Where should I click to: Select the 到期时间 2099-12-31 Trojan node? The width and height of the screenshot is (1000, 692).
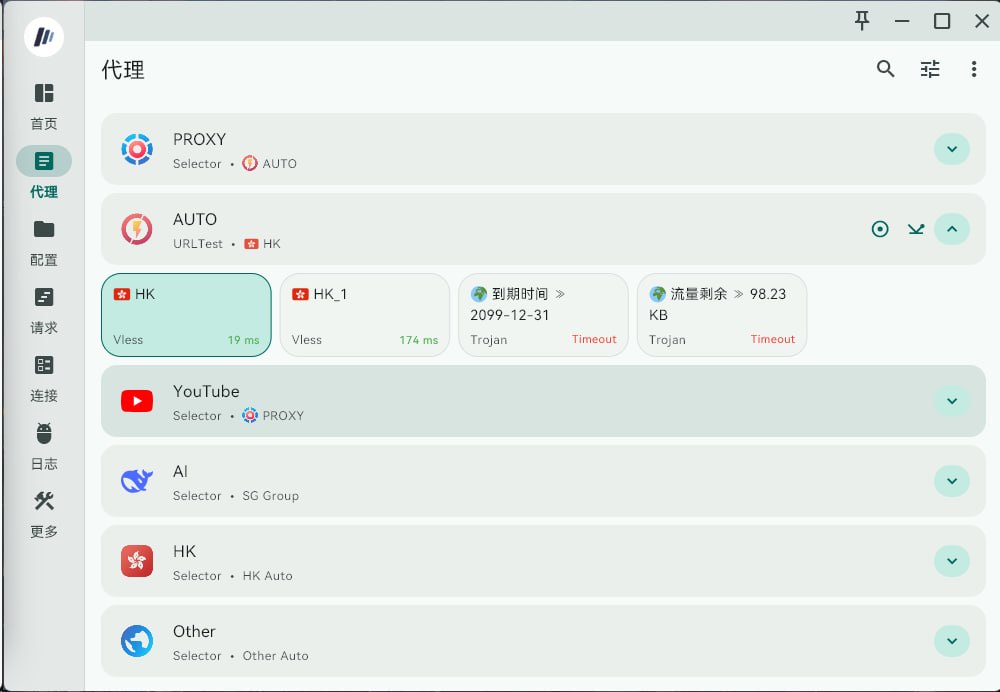pyautogui.click(x=543, y=315)
